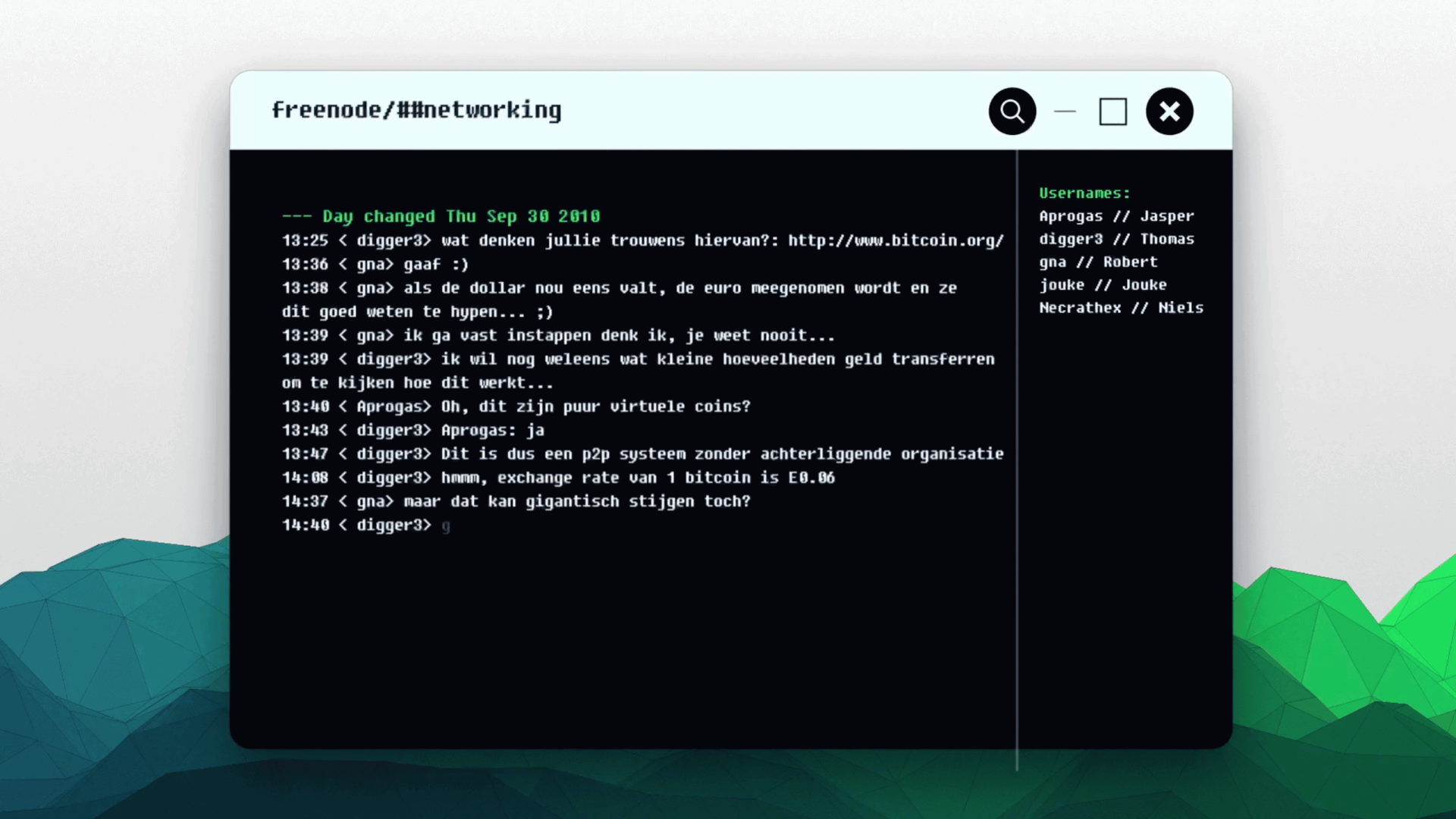Click gna nickname in the 14:37 message
Screen dimensions: 1456x819
371,501
